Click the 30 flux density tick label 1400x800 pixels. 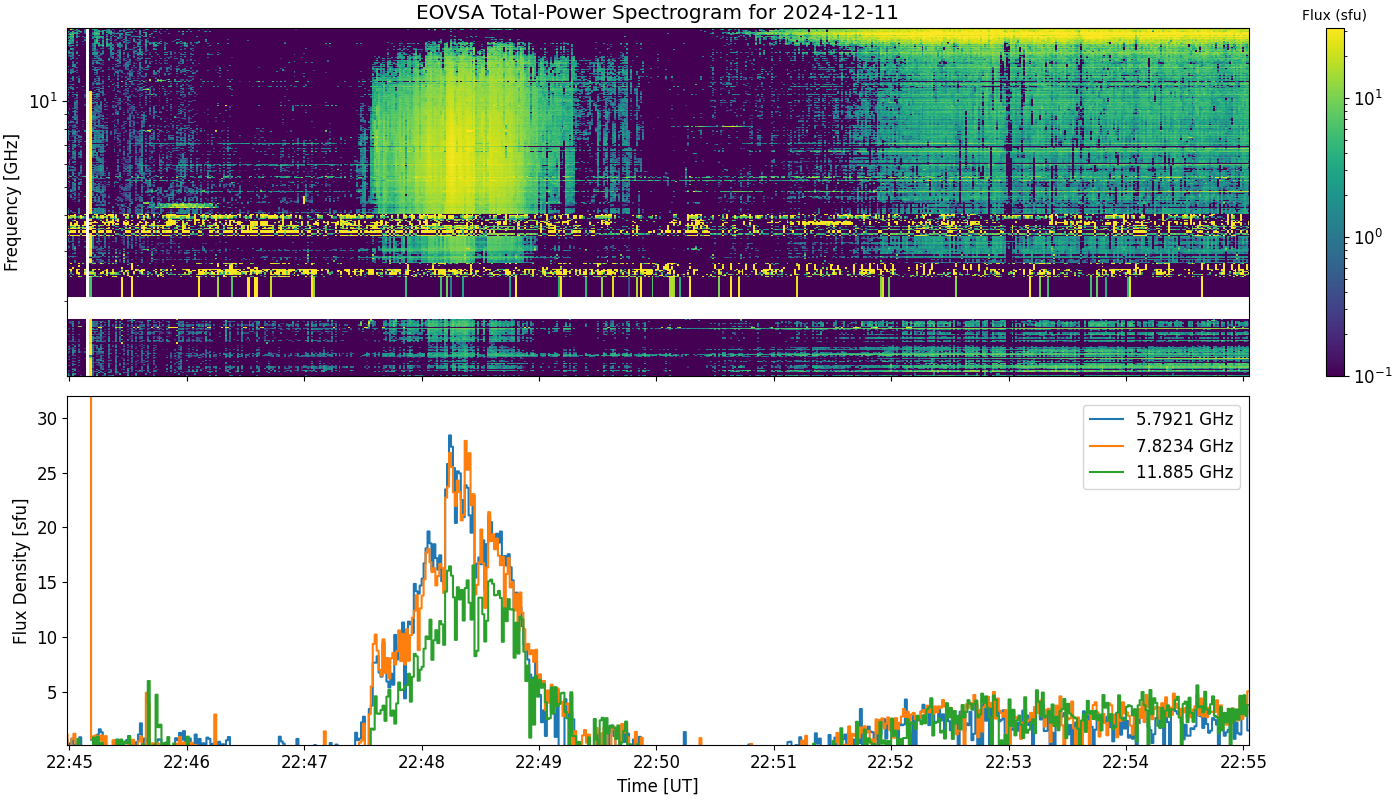point(49,418)
